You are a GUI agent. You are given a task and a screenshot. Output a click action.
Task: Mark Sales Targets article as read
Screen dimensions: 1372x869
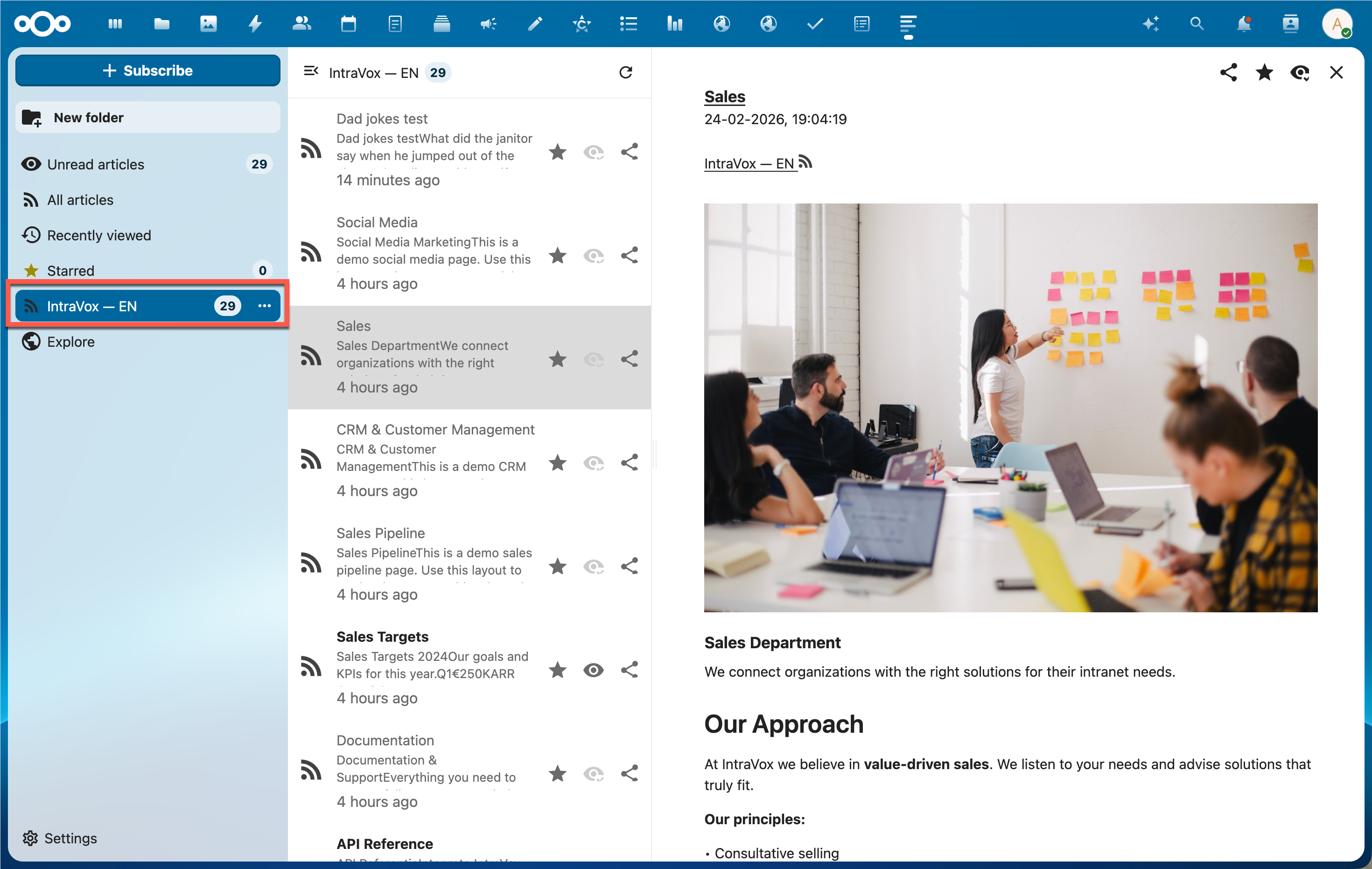point(594,670)
